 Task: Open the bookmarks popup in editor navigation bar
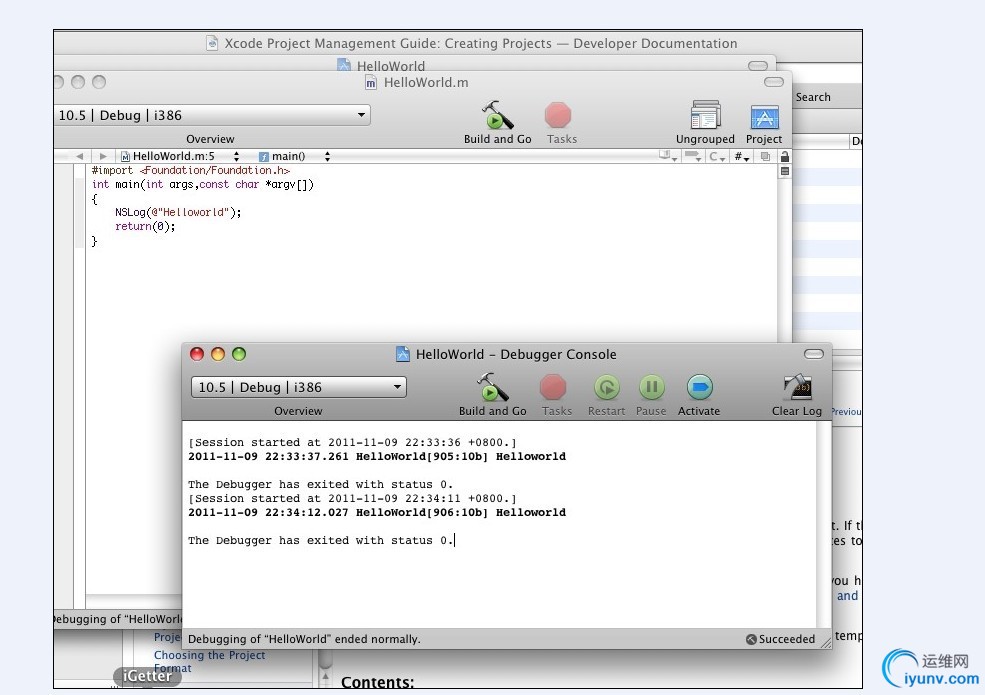pos(667,156)
